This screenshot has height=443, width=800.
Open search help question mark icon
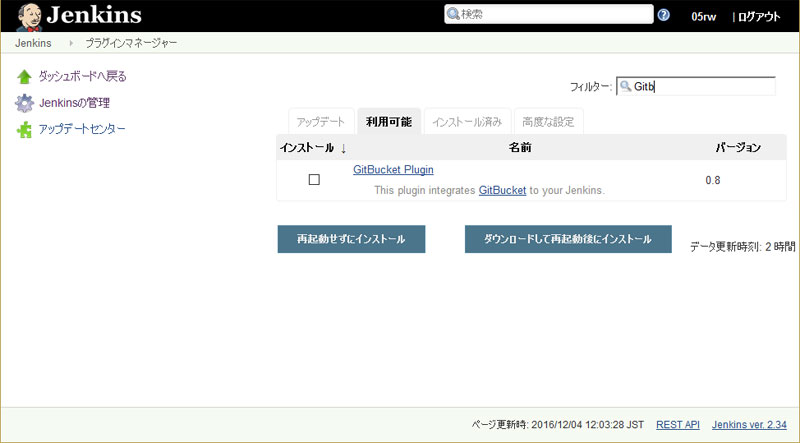coord(663,15)
